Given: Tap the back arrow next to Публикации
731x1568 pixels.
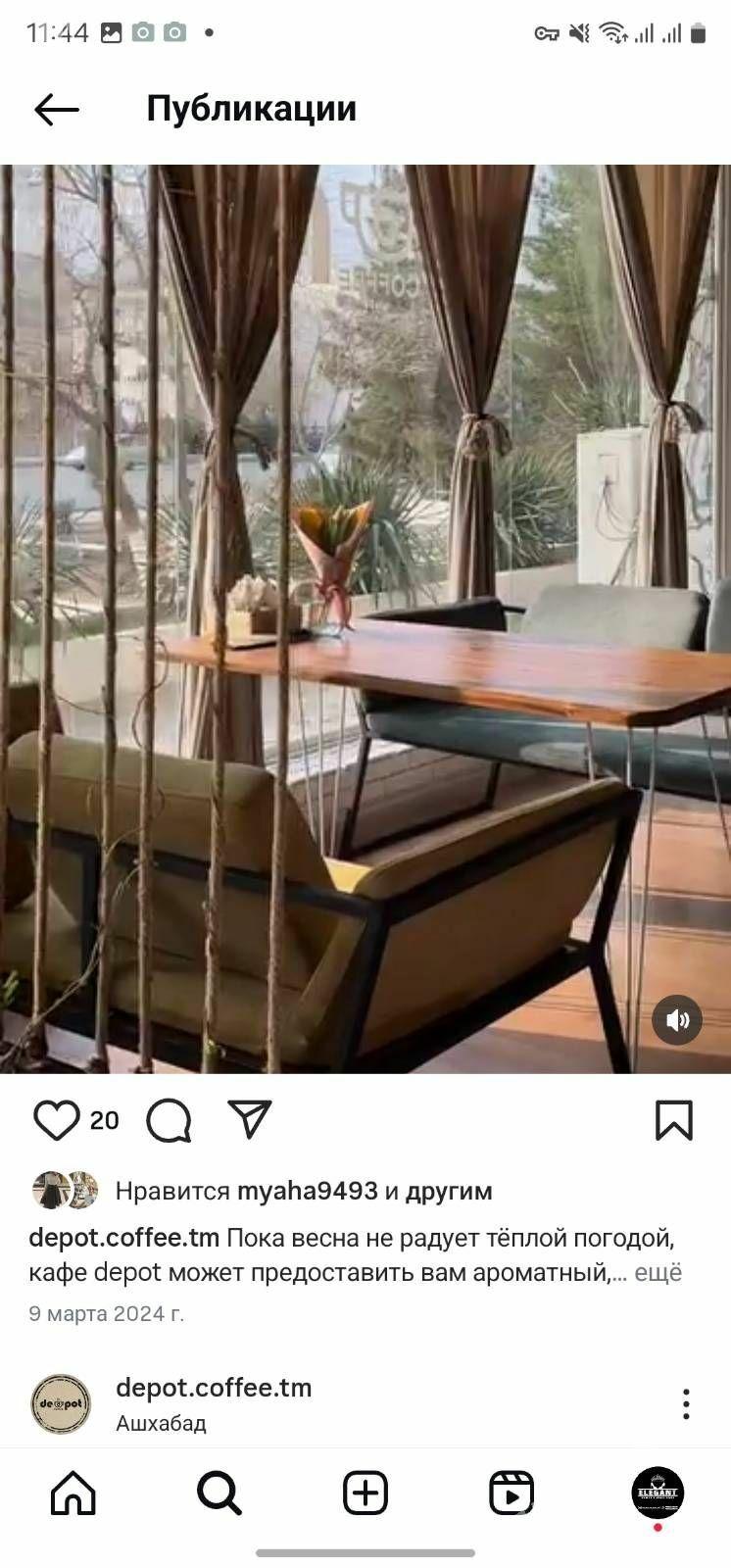Looking at the screenshot, I should [57, 110].
